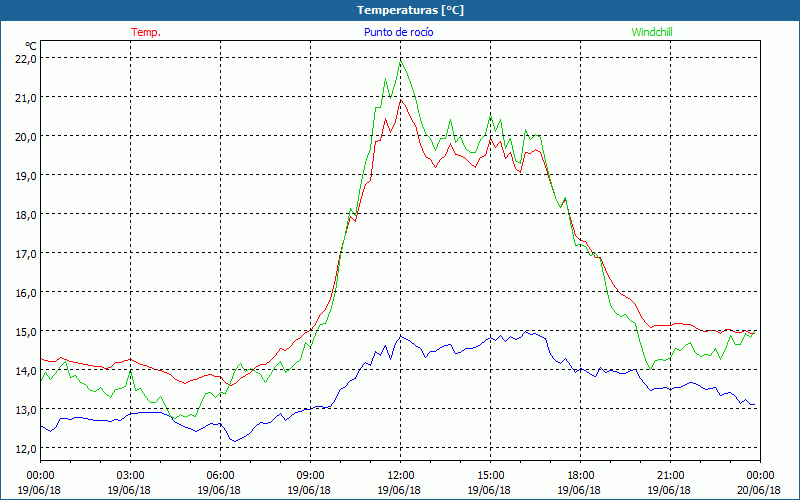The width and height of the screenshot is (800, 500).
Task: Click the 03:00 time label on the x-axis
Action: click(x=131, y=476)
